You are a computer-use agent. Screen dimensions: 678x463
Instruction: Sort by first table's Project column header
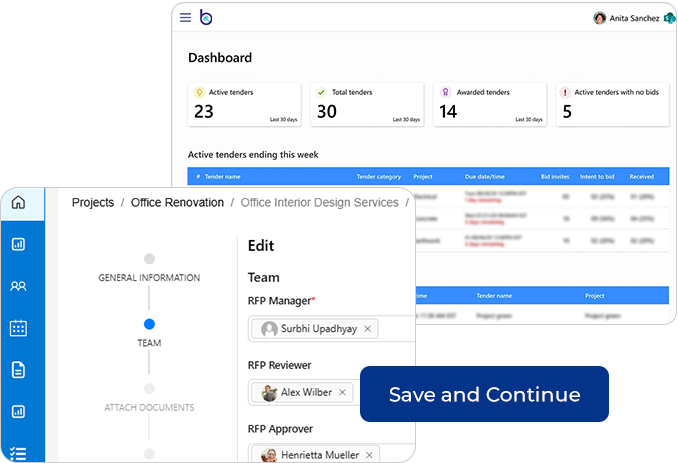pos(423,176)
